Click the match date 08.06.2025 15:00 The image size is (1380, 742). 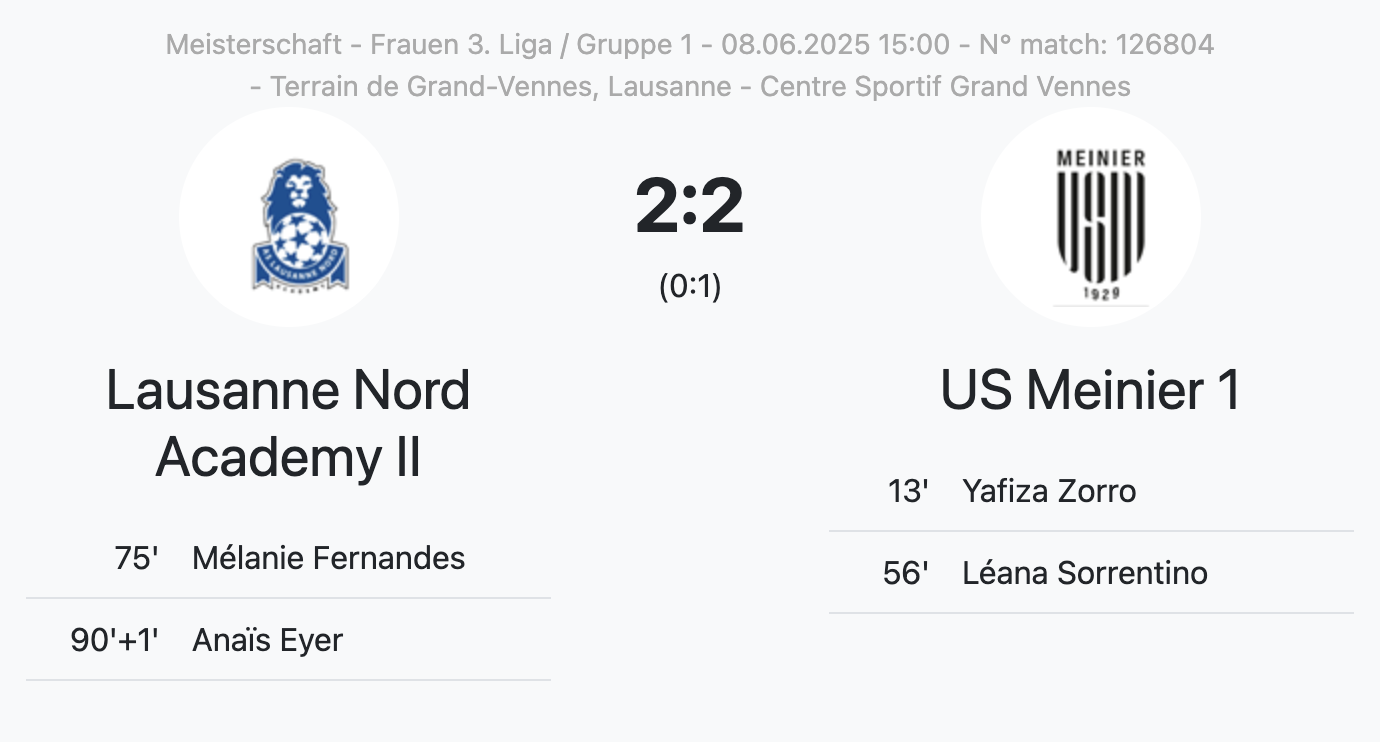[x=835, y=45]
